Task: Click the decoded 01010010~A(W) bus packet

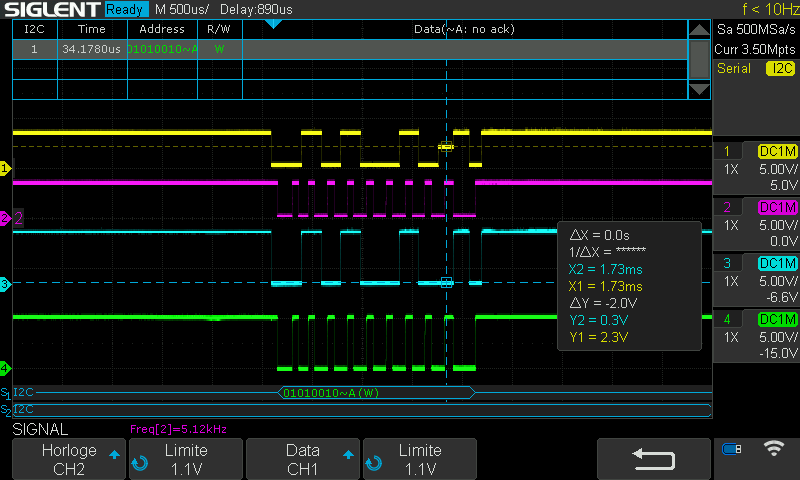Action: point(376,393)
